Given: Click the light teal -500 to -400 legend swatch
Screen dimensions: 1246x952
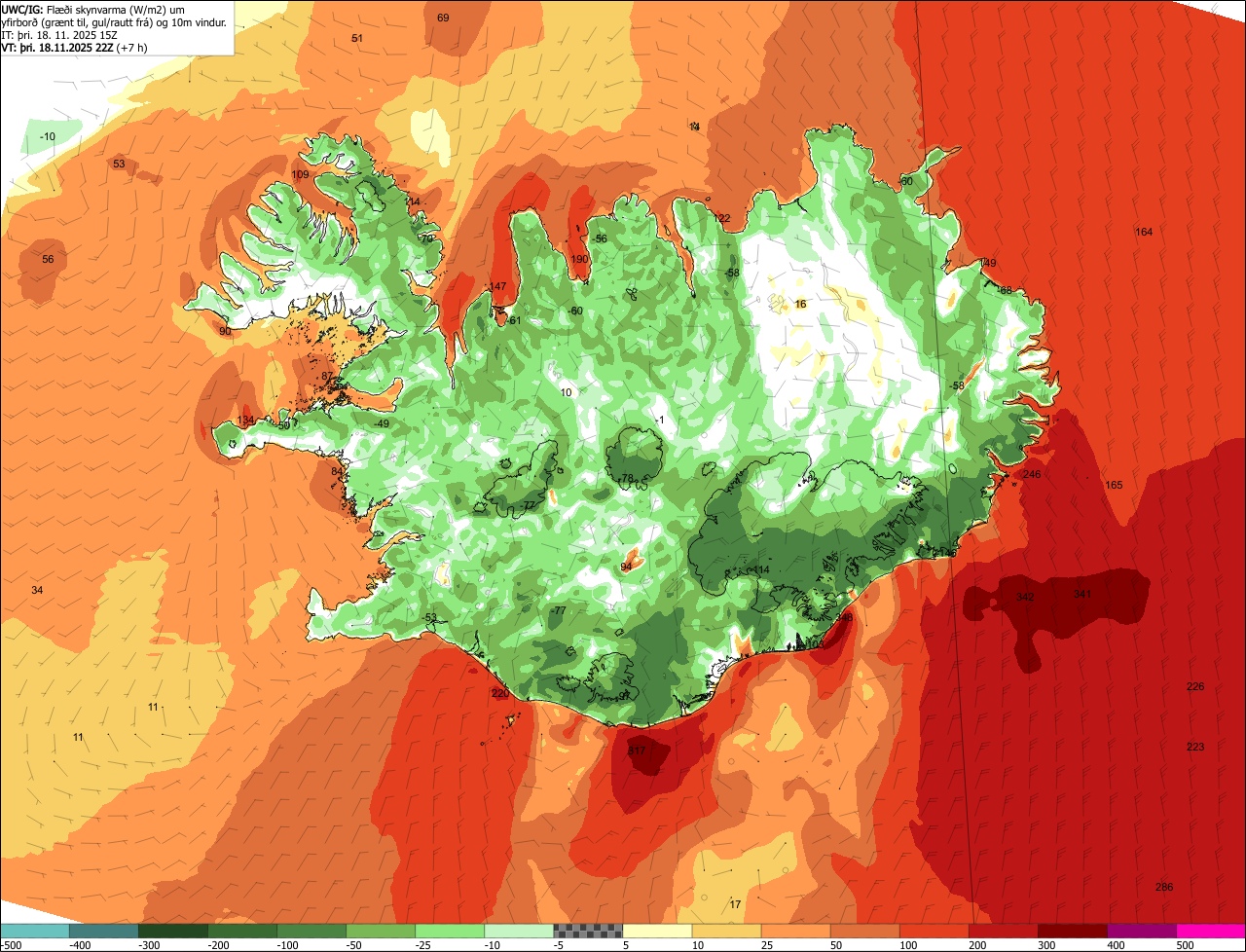Looking at the screenshot, I should [x=34, y=931].
